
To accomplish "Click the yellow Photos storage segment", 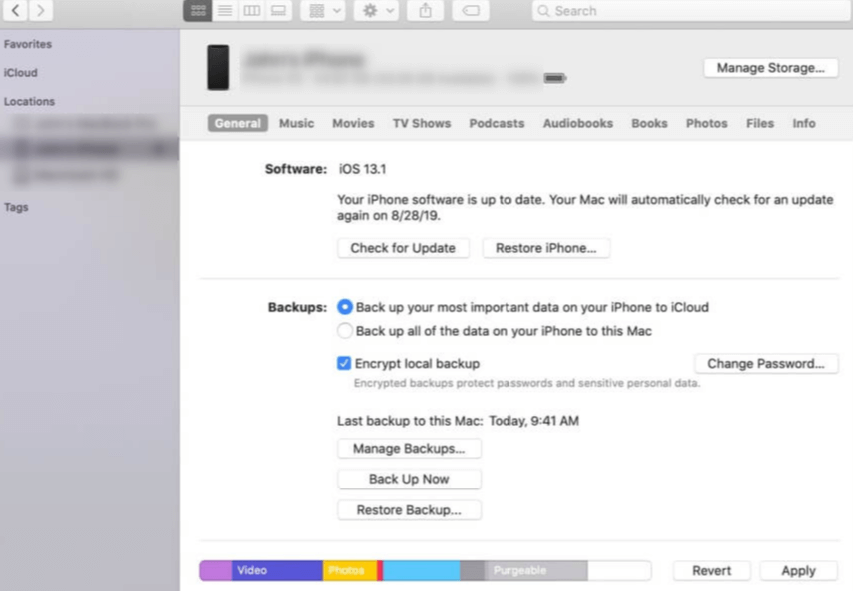I will click(350, 570).
